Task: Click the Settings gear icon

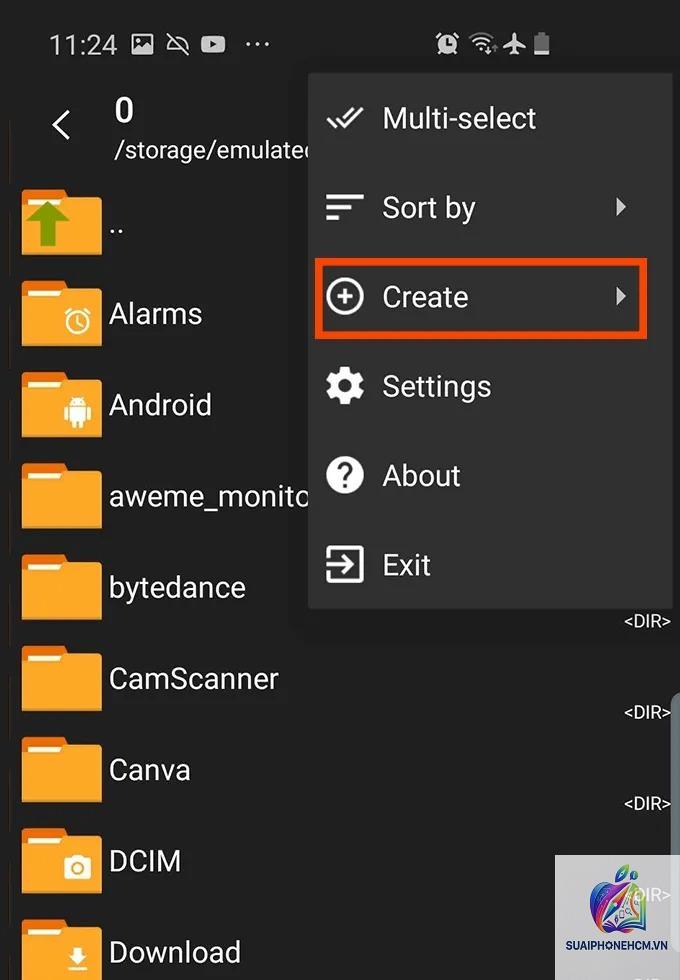Action: coord(344,386)
